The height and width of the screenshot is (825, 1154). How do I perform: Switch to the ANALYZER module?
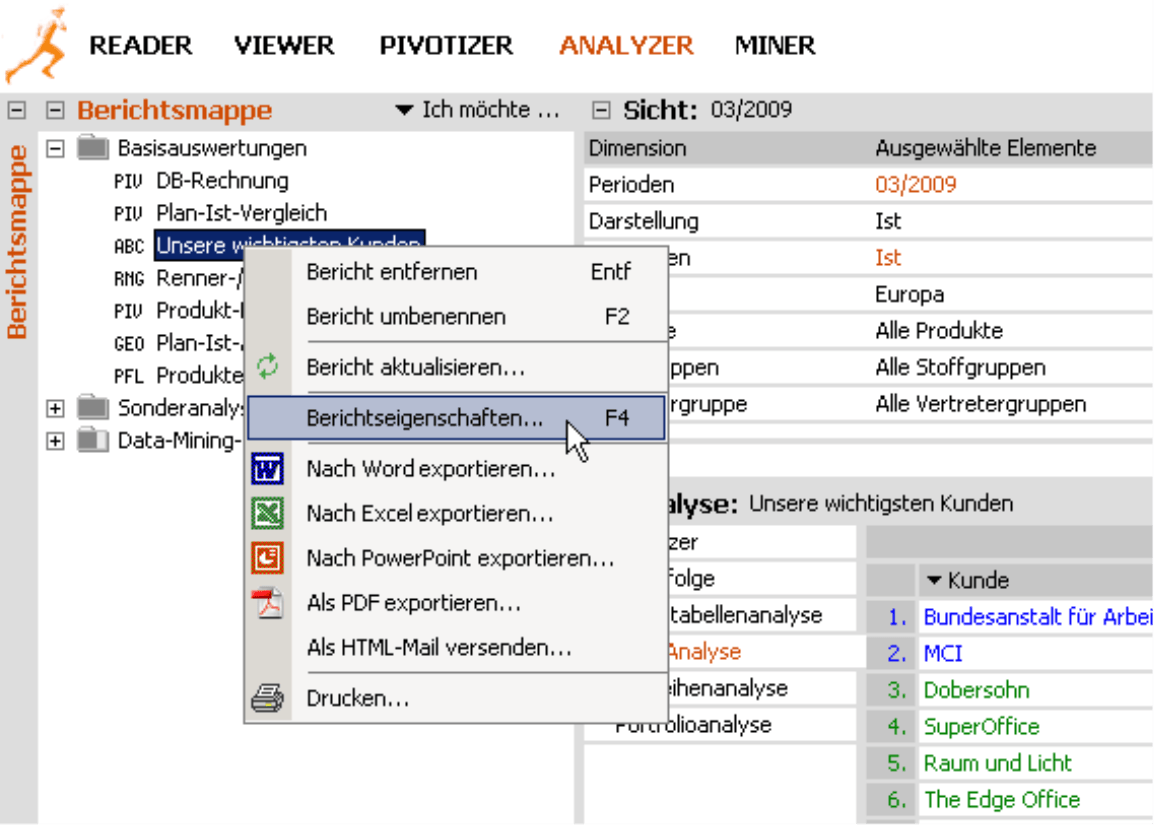(626, 46)
